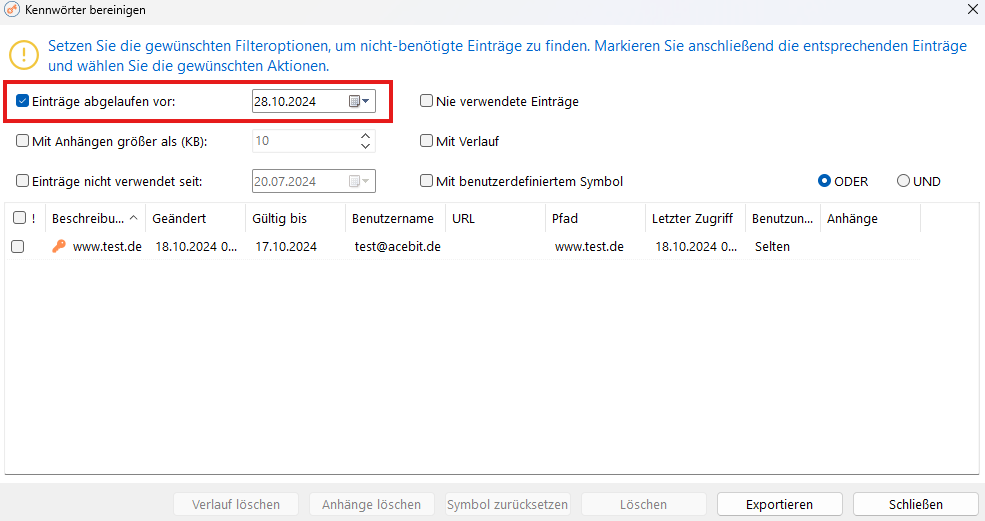Click the orange key icon for www.test.de
This screenshot has width=985, height=521.
pos(58,246)
